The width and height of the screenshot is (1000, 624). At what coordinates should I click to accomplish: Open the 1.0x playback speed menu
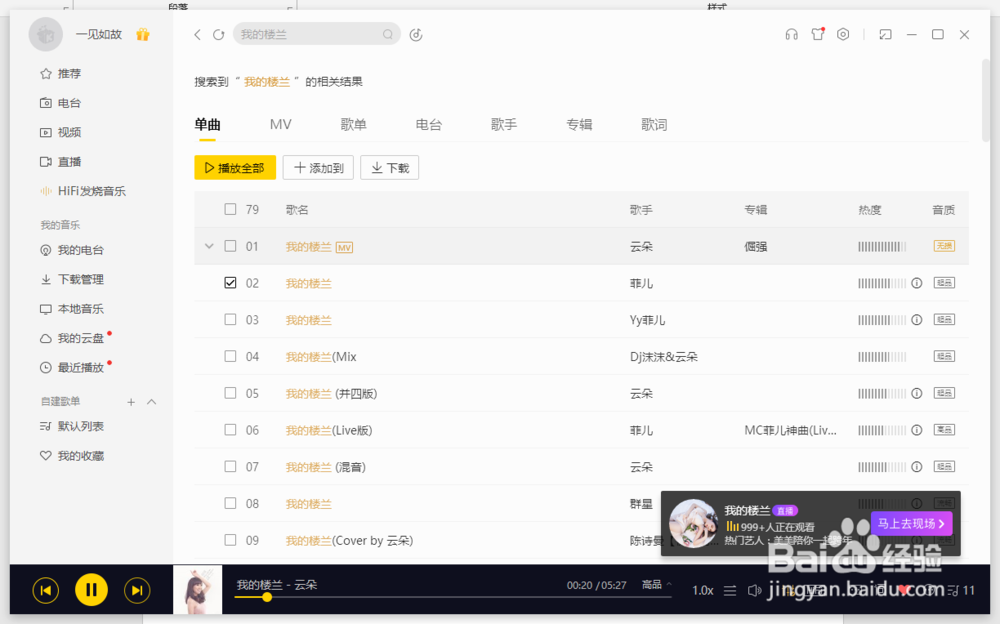703,591
